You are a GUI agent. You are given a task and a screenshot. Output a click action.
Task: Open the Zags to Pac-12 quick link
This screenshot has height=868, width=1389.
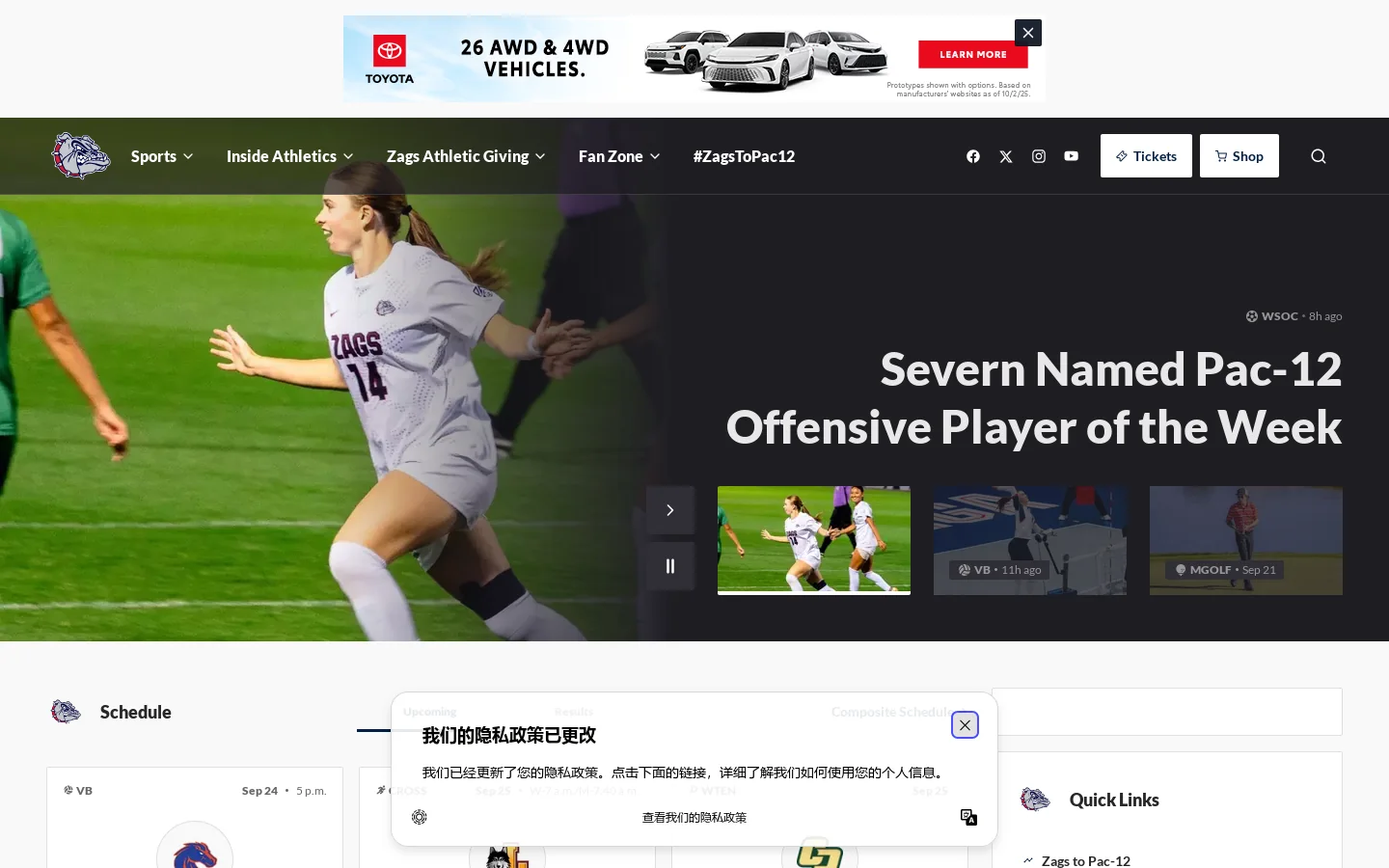1085,860
